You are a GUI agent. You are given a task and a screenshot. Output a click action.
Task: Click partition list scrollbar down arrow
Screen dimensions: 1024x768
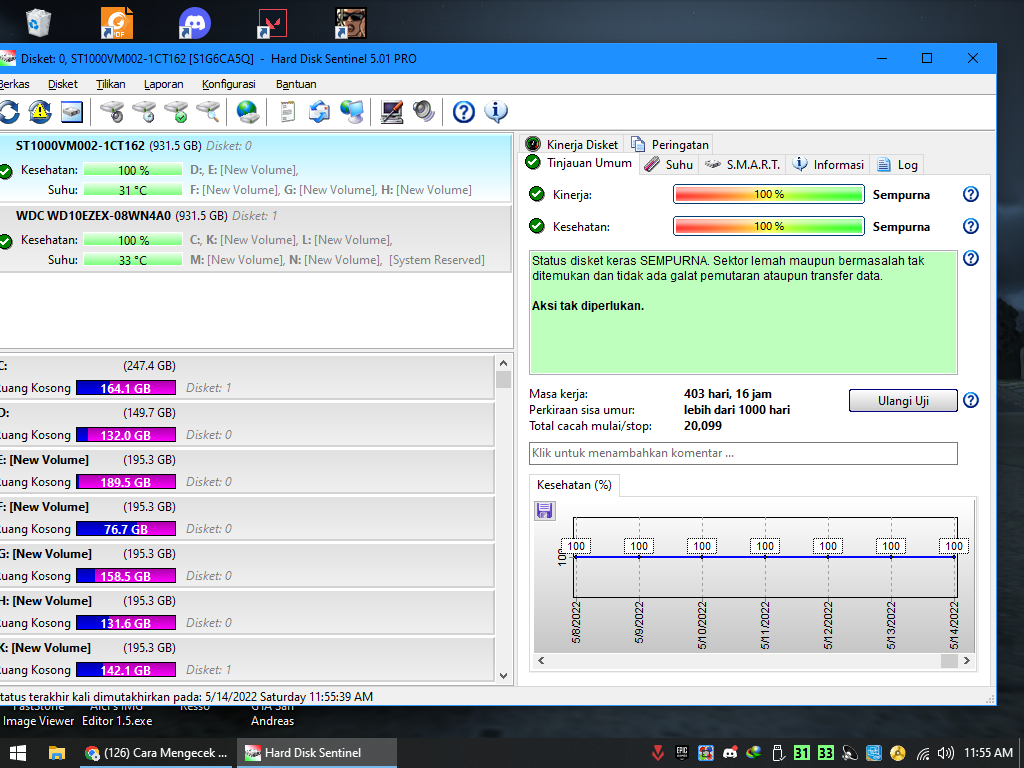[503, 676]
